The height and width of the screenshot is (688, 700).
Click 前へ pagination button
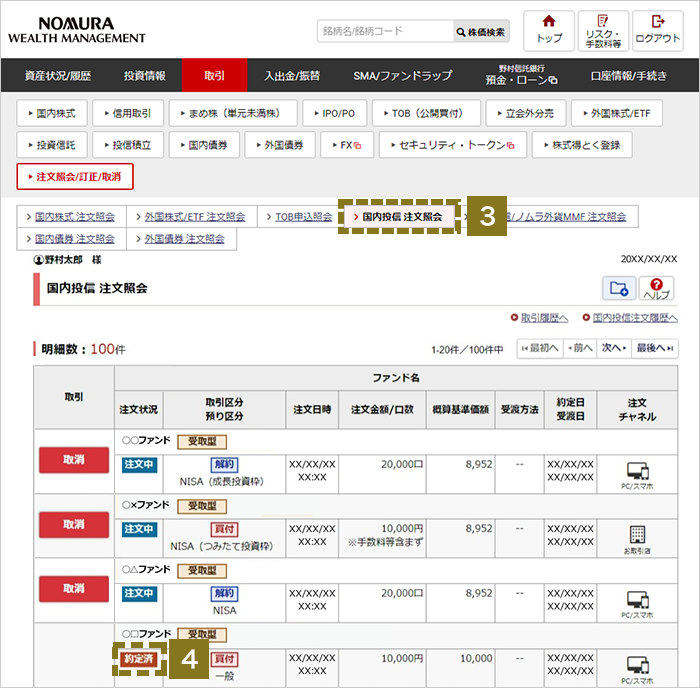point(580,348)
